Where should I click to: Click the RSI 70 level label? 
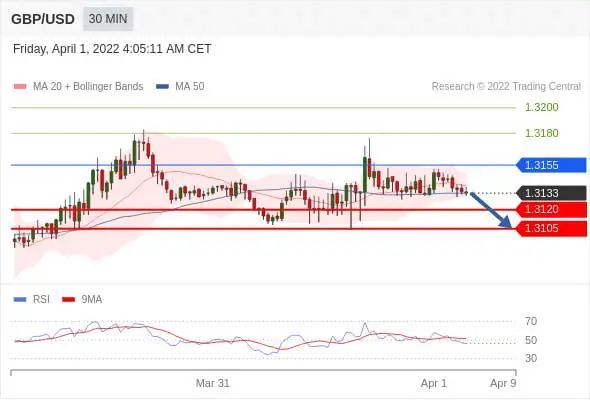531,321
